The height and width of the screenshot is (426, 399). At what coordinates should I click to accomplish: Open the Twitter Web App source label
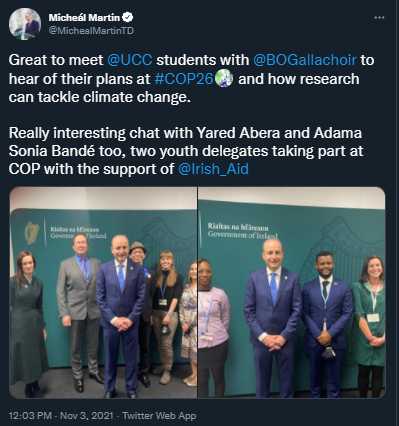click(x=159, y=416)
